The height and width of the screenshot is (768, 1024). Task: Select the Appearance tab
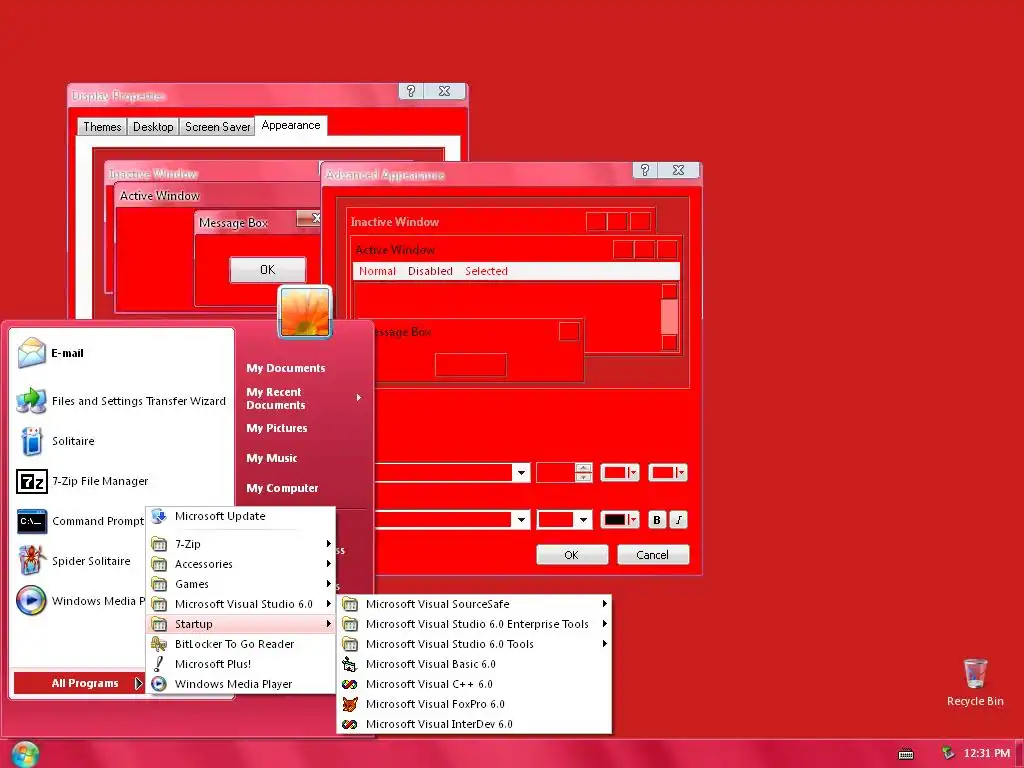291,125
